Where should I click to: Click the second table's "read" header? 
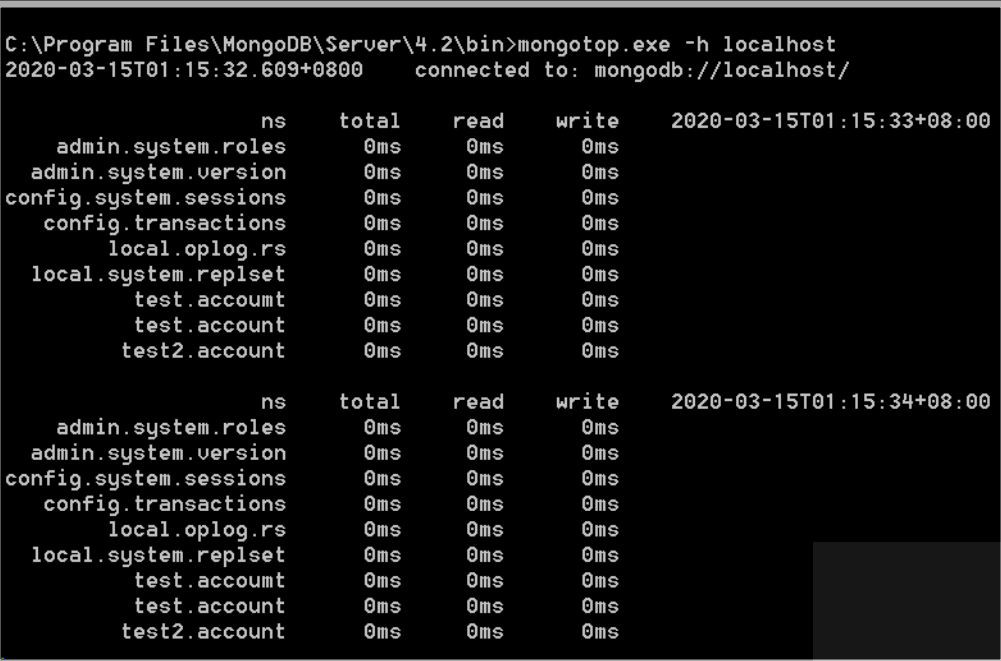[x=478, y=402]
